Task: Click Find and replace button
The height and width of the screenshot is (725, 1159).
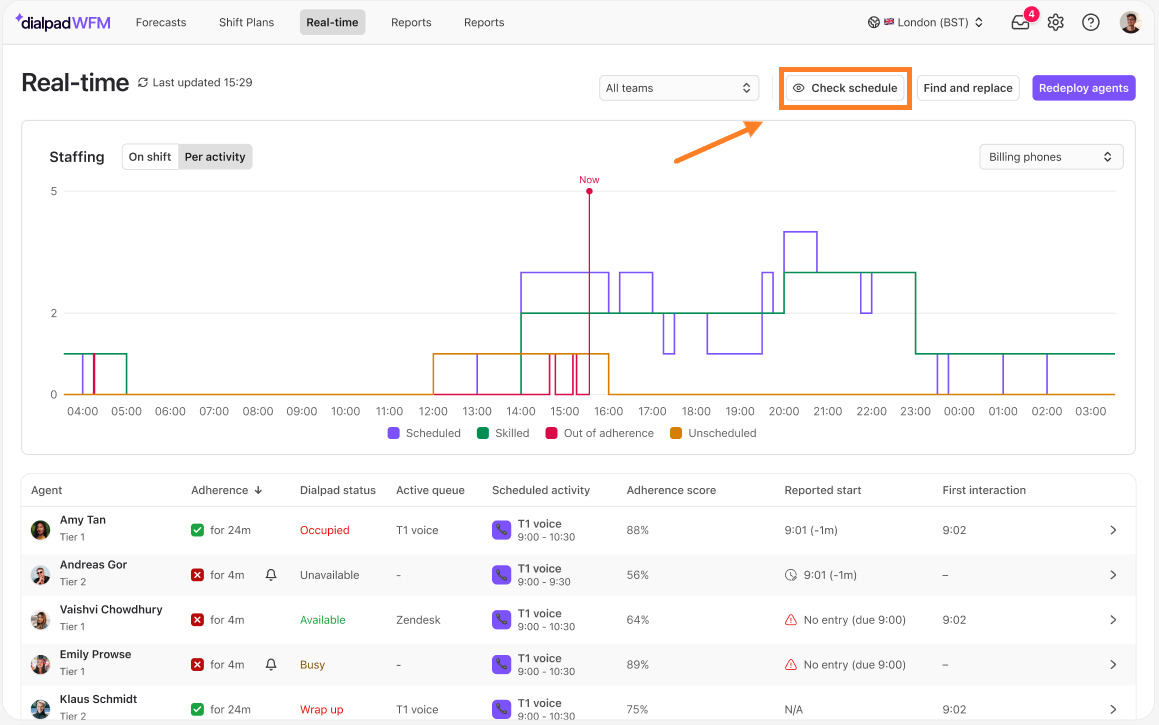Action: 968,88
